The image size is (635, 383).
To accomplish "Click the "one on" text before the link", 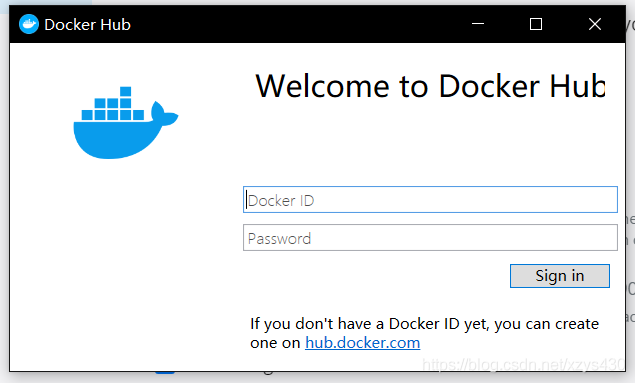I will [x=275, y=343].
